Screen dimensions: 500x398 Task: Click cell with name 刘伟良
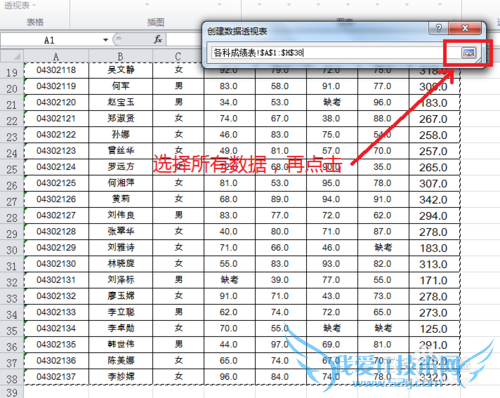[120, 215]
